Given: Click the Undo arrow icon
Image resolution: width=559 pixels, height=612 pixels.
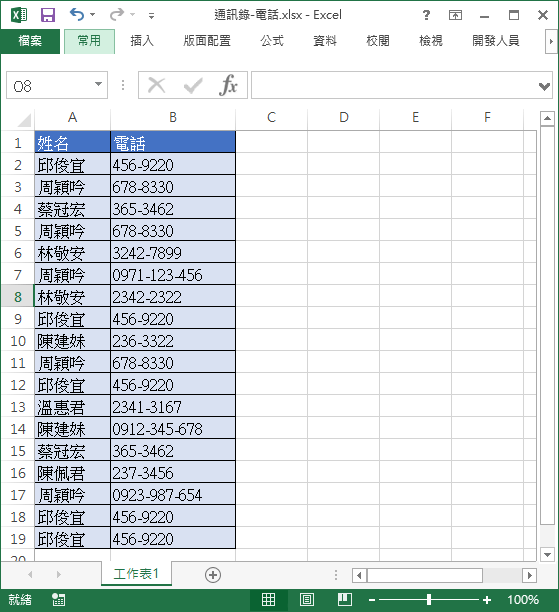Looking at the screenshot, I should pos(77,15).
